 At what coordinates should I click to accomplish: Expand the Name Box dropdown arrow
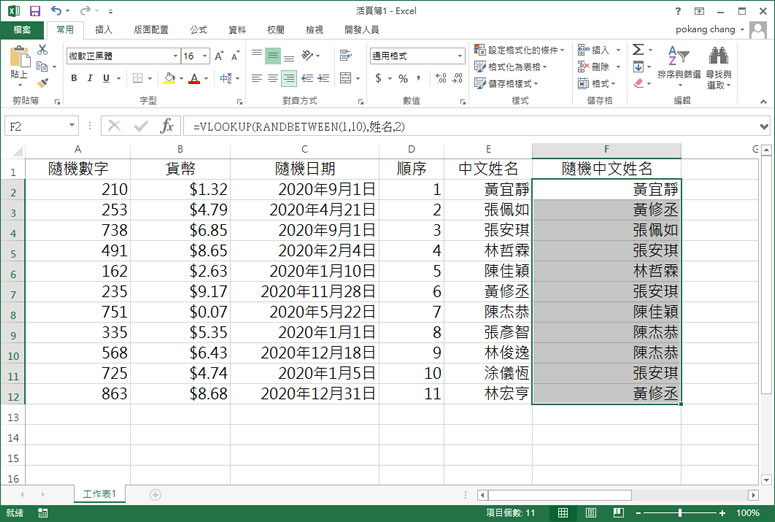[x=72, y=126]
